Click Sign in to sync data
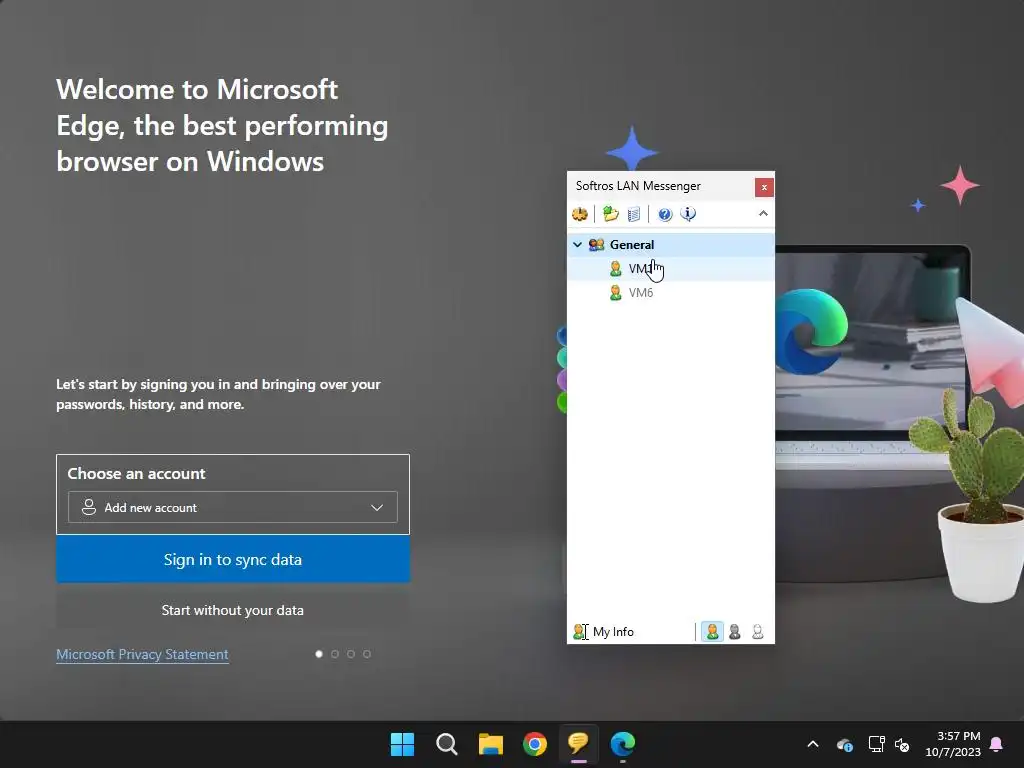Screen dimensions: 1024x768 click(233, 559)
